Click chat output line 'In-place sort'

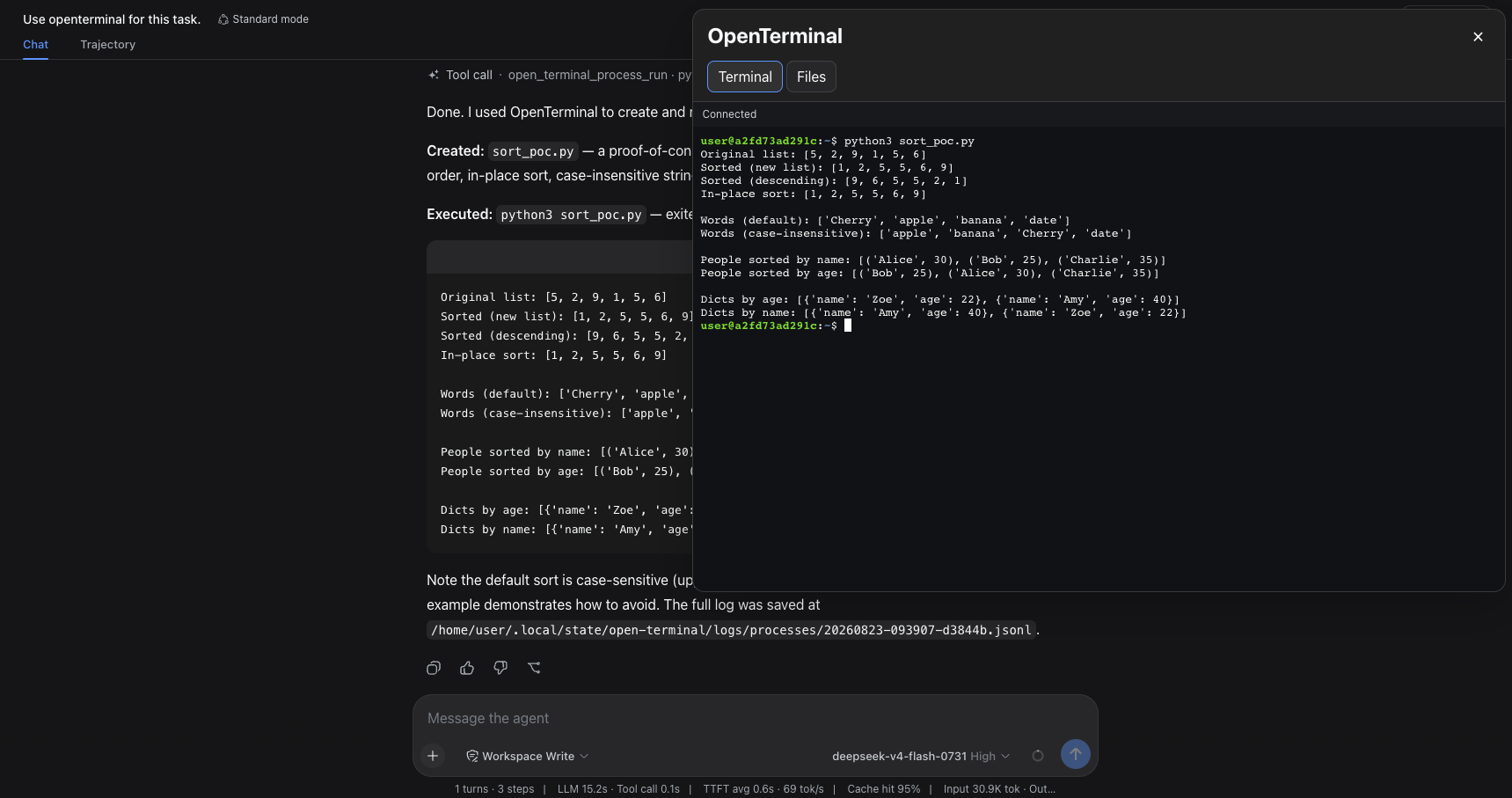point(554,355)
